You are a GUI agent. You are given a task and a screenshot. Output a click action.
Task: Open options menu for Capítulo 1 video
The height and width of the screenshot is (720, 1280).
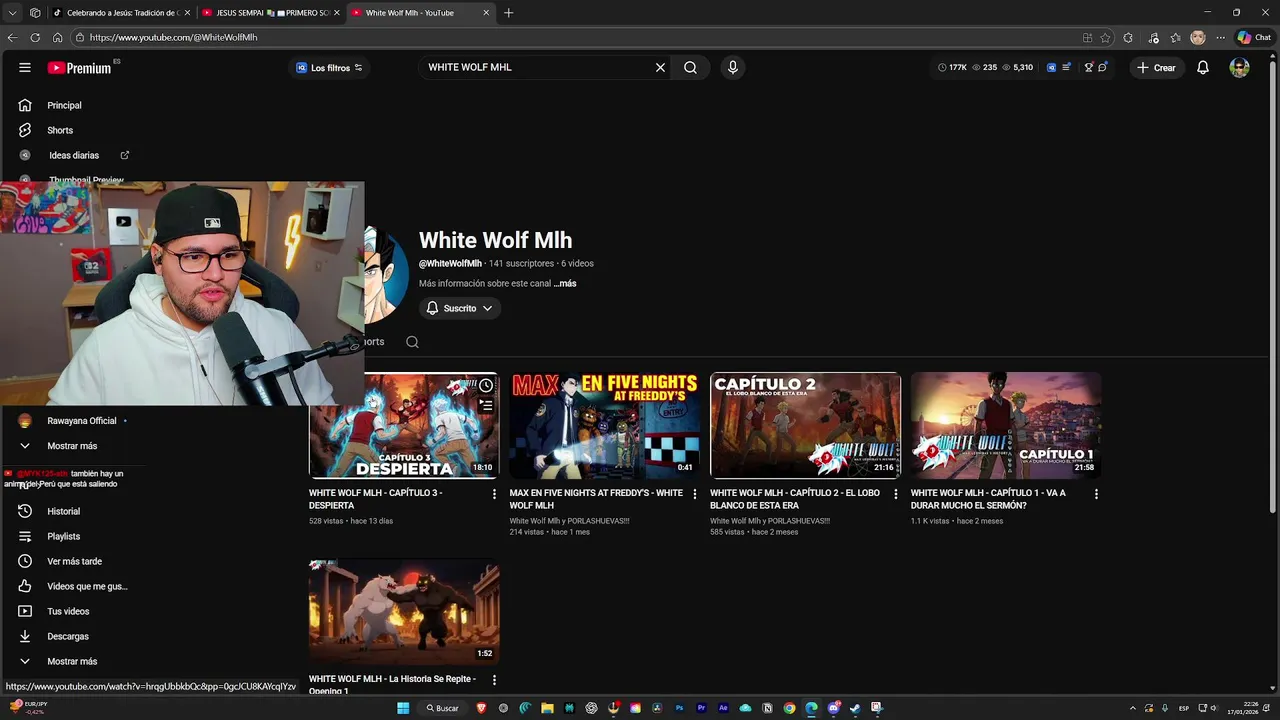[x=1096, y=494]
